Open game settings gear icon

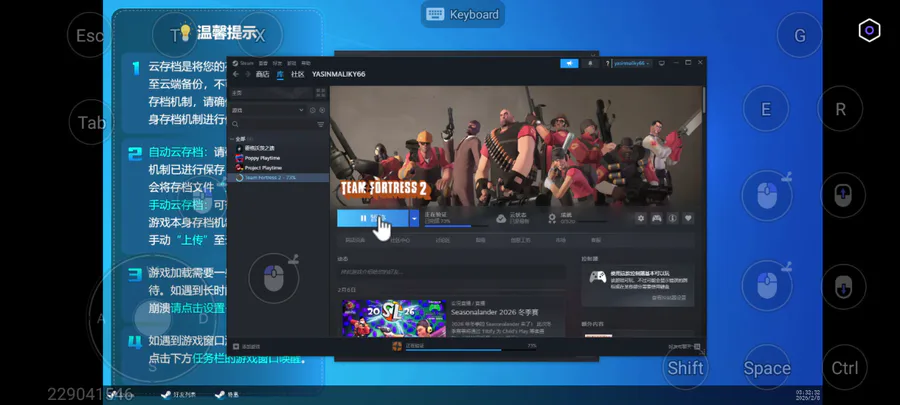[641, 218]
